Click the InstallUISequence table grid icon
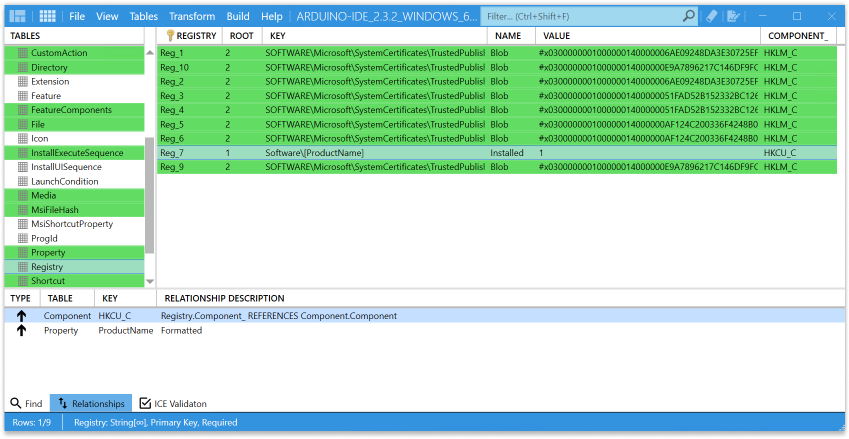 click(22, 167)
